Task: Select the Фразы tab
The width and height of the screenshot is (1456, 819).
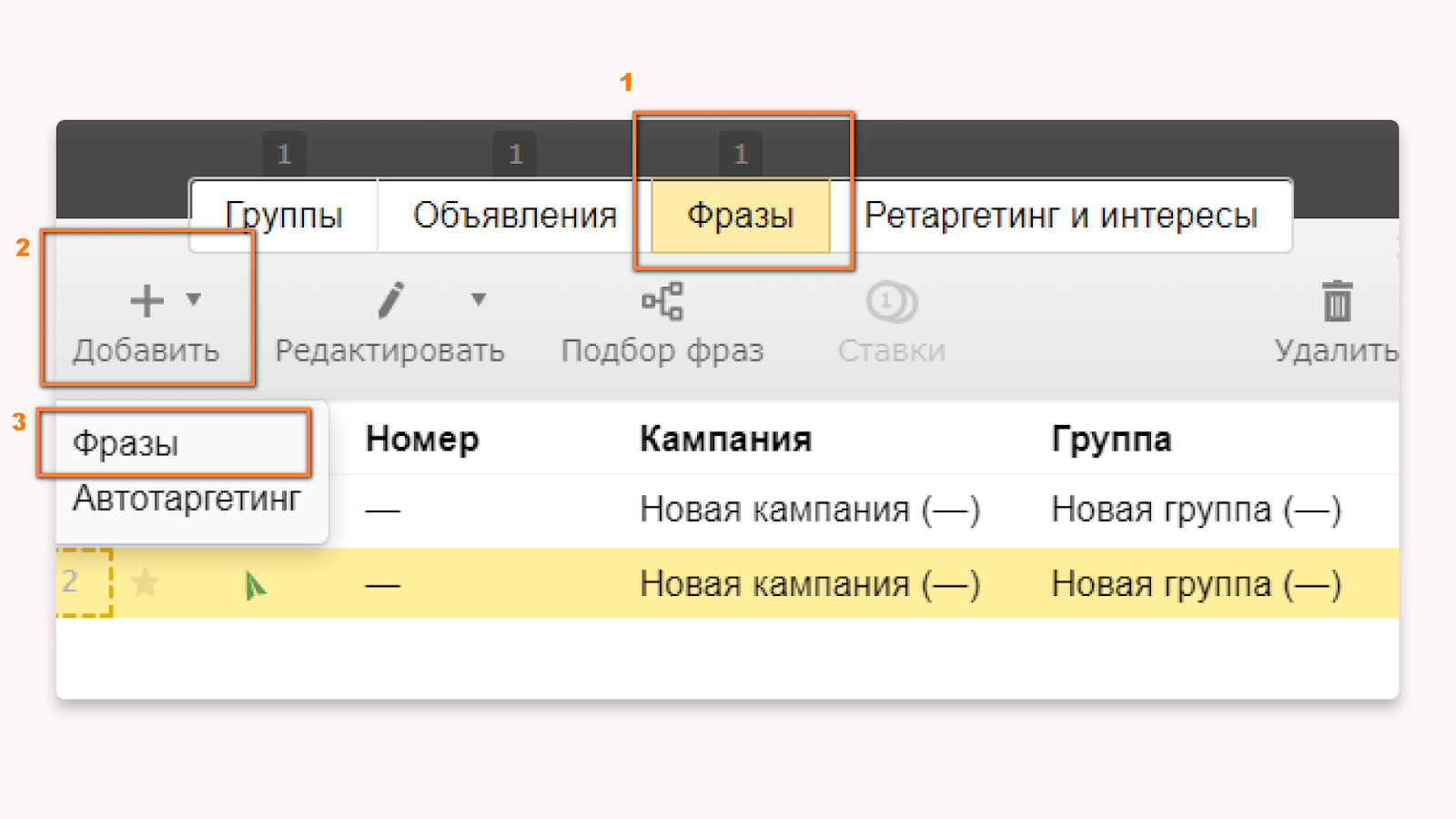Action: pos(741,216)
